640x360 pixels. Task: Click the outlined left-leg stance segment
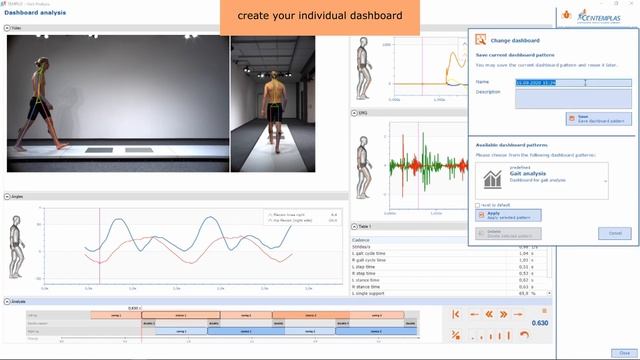click(x=181, y=315)
